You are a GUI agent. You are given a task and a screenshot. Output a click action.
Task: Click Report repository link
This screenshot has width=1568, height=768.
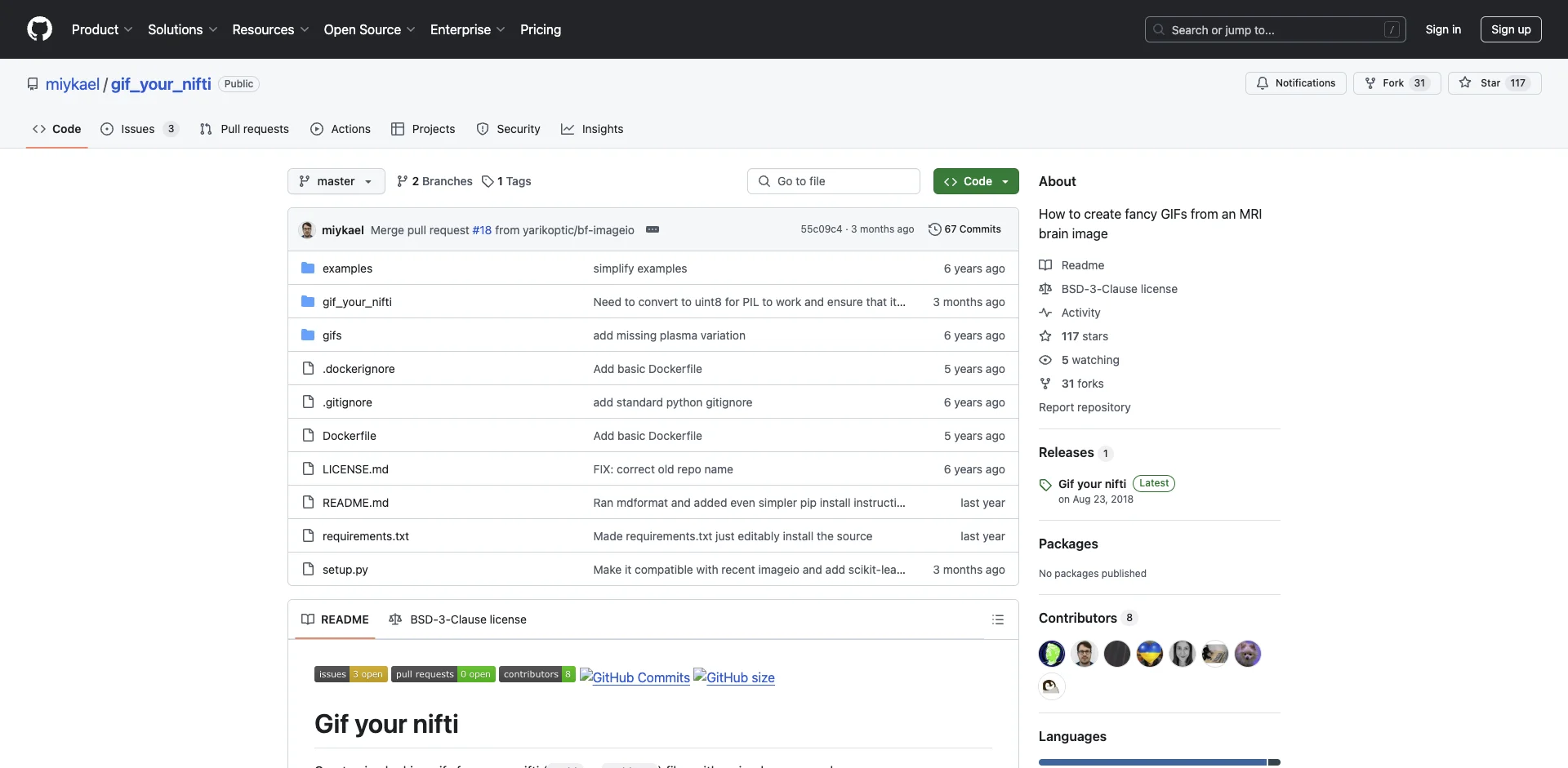(x=1085, y=407)
